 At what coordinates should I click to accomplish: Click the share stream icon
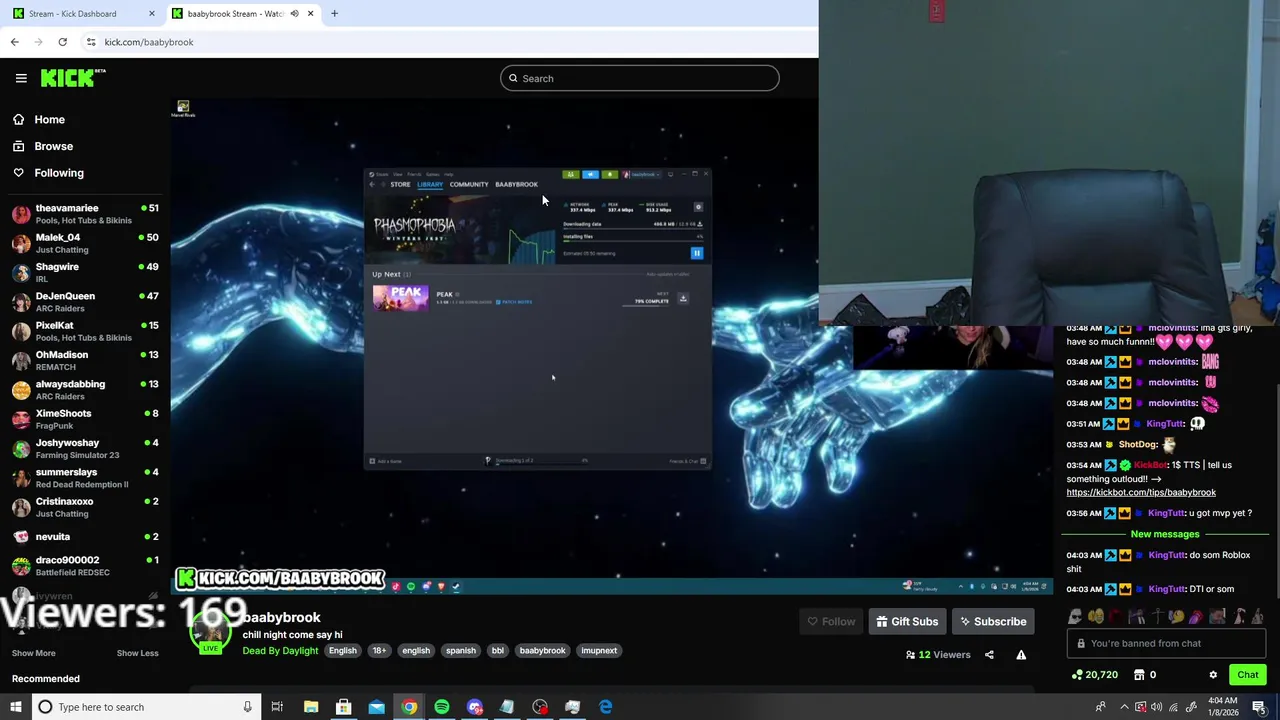tap(989, 655)
